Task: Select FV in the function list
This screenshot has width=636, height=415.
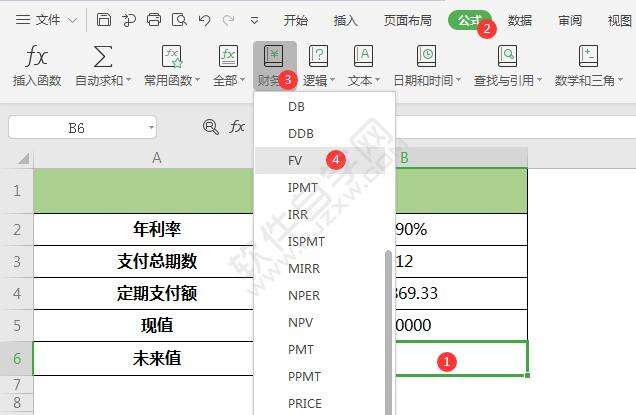Action: [320, 161]
